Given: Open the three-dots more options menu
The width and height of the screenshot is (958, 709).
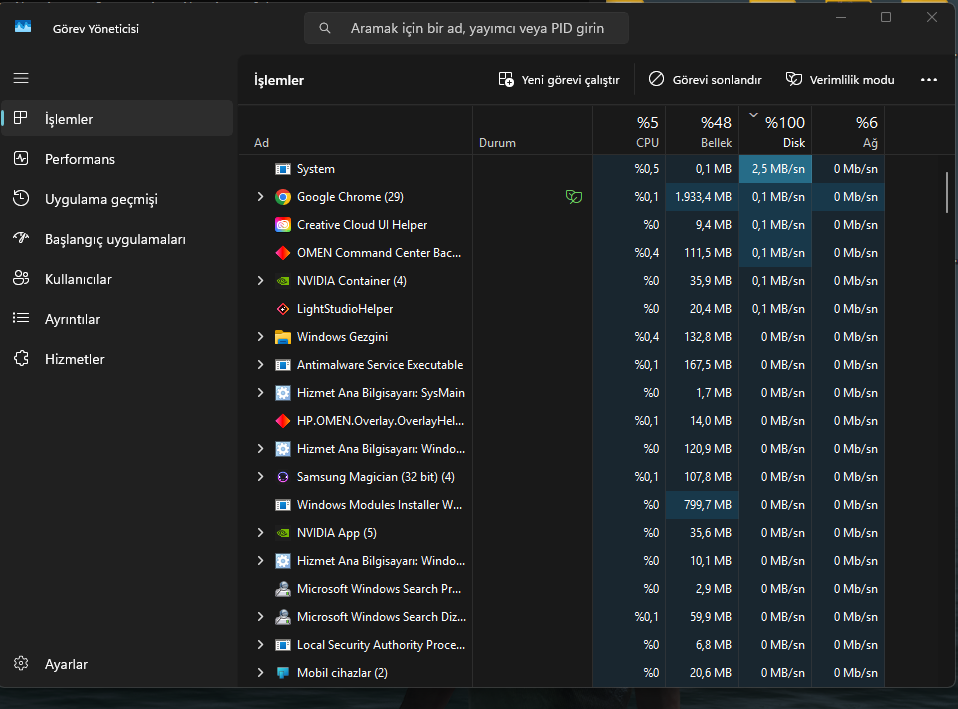Looking at the screenshot, I should tap(929, 79).
